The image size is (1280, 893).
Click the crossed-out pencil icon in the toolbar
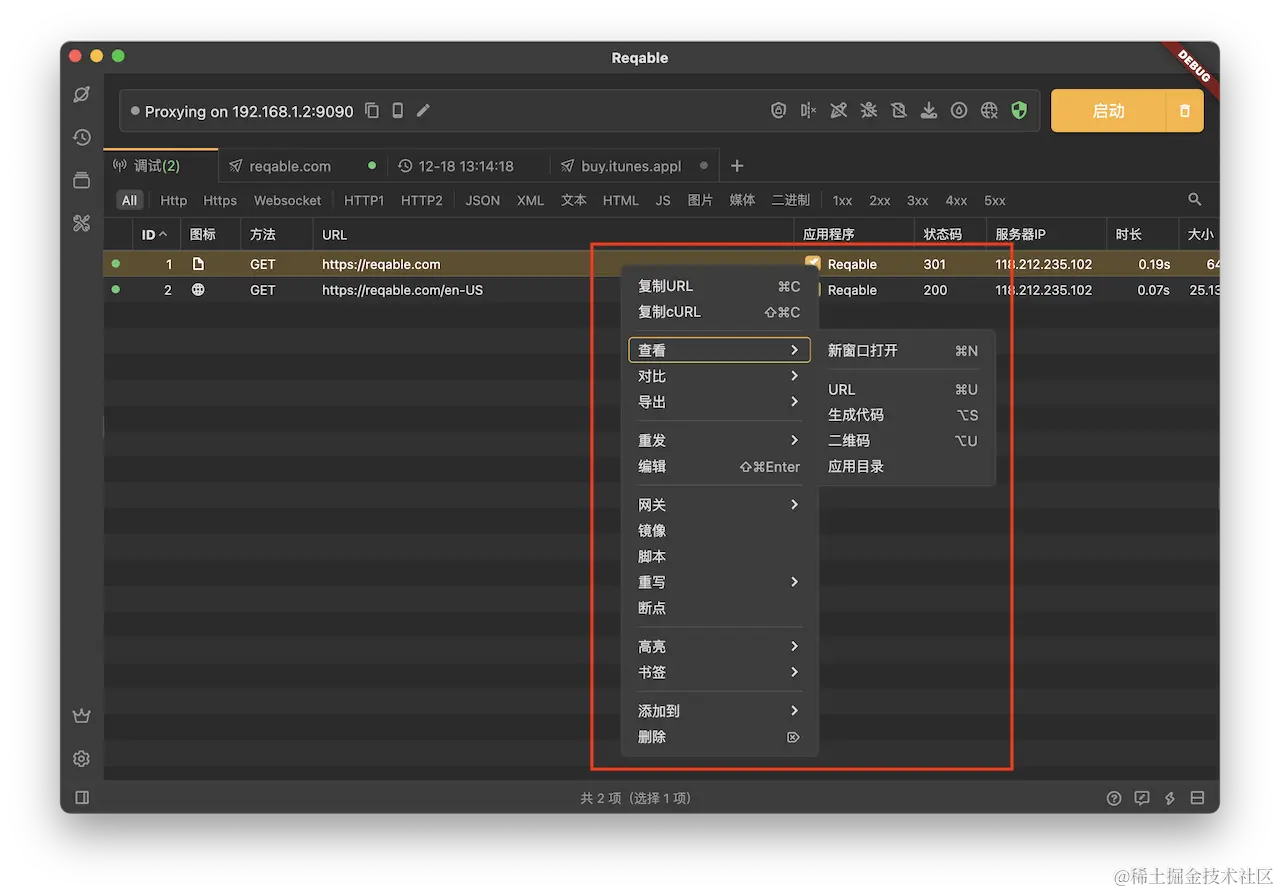pyautogui.click(x=839, y=111)
